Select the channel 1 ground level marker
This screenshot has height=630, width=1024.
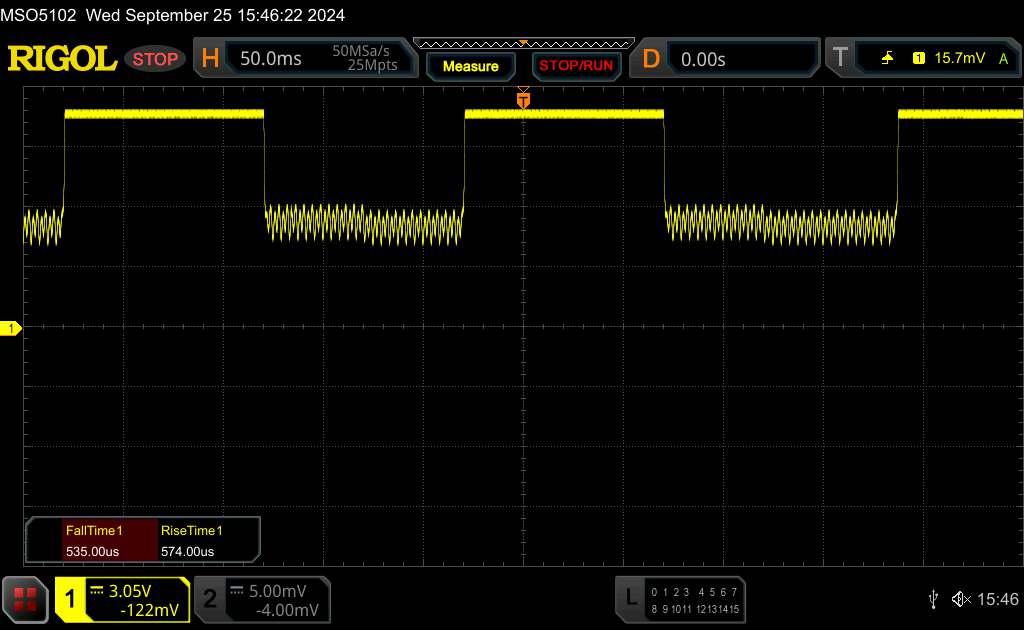click(12, 329)
